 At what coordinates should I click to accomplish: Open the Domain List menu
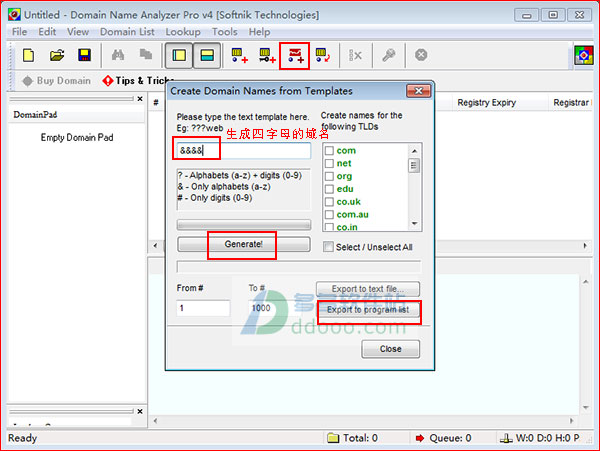pyautogui.click(x=127, y=32)
